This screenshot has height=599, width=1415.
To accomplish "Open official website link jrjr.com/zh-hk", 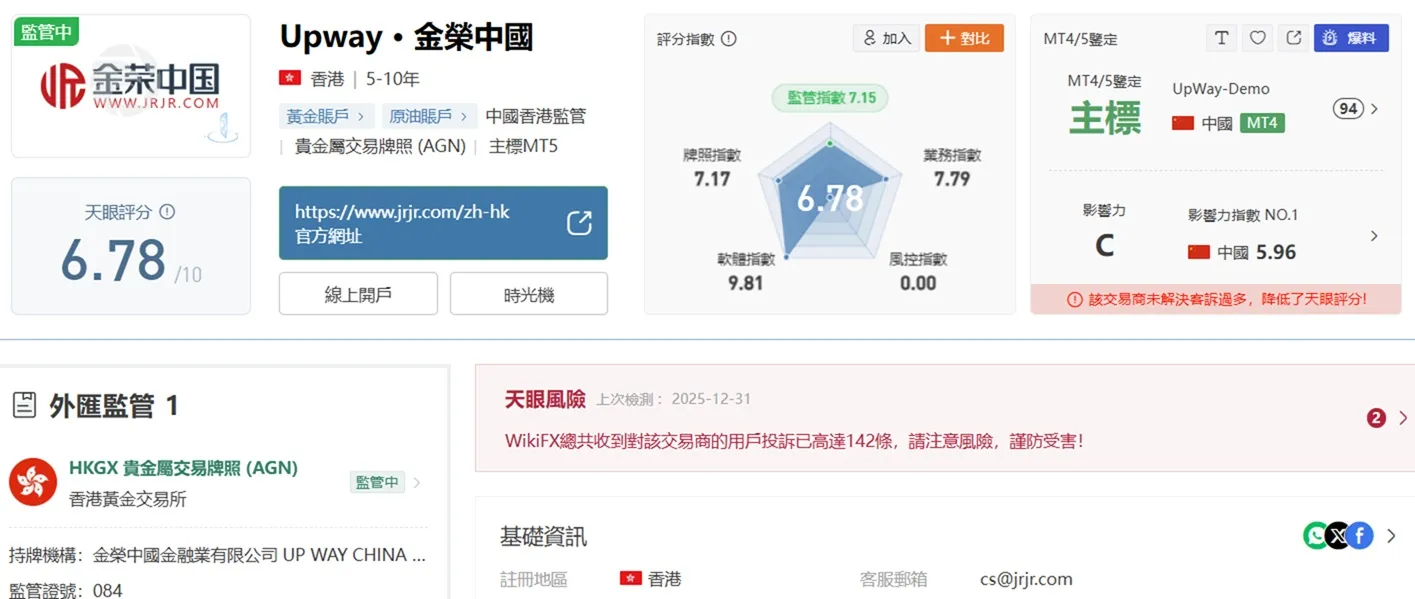I will pyautogui.click(x=443, y=223).
